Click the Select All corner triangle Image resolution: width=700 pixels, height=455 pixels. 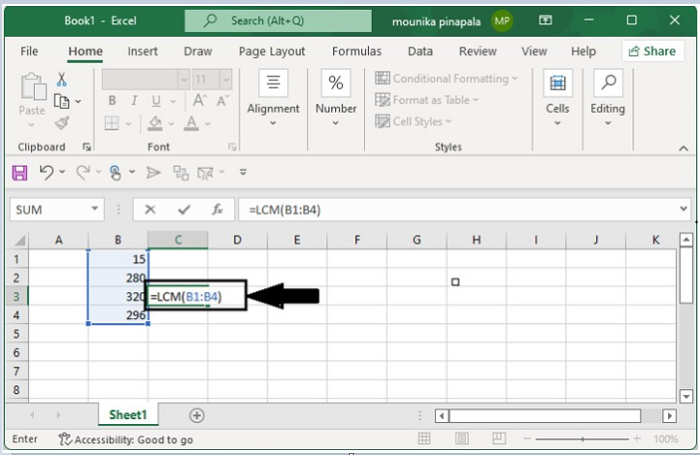(19, 241)
